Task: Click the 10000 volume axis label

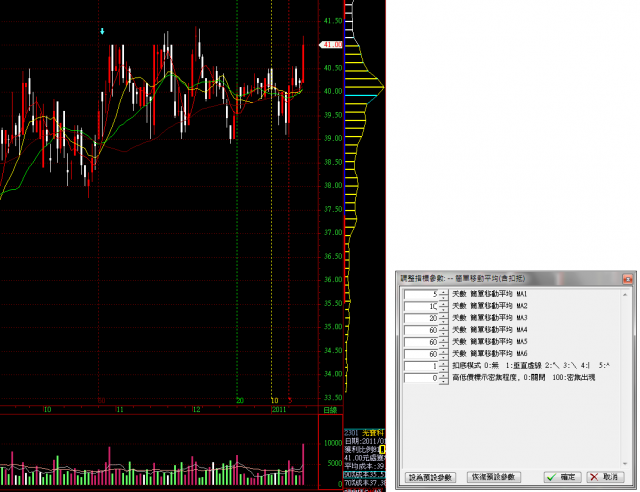Action: click(333, 443)
